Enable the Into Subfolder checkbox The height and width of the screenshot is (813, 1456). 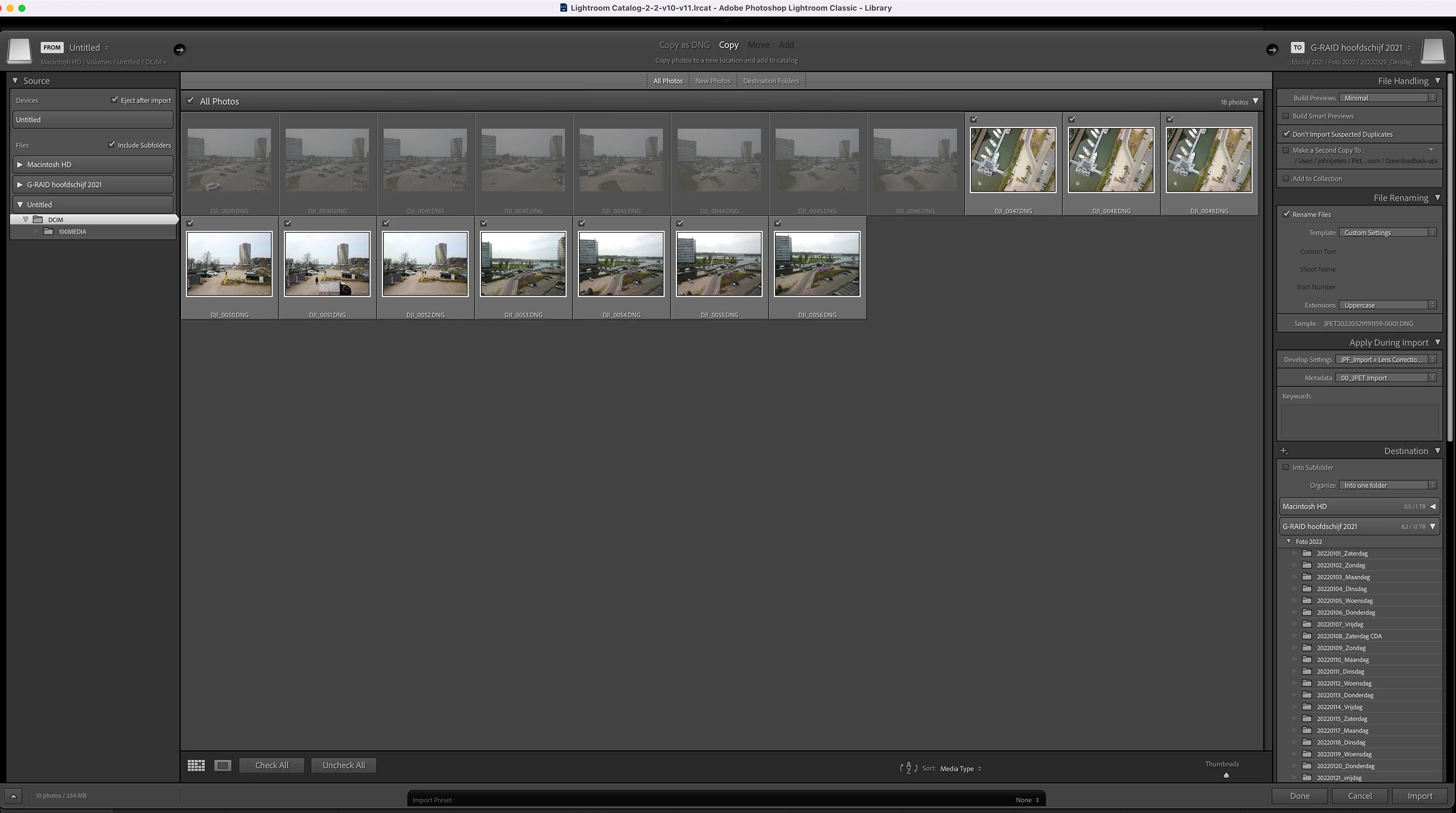click(1286, 467)
